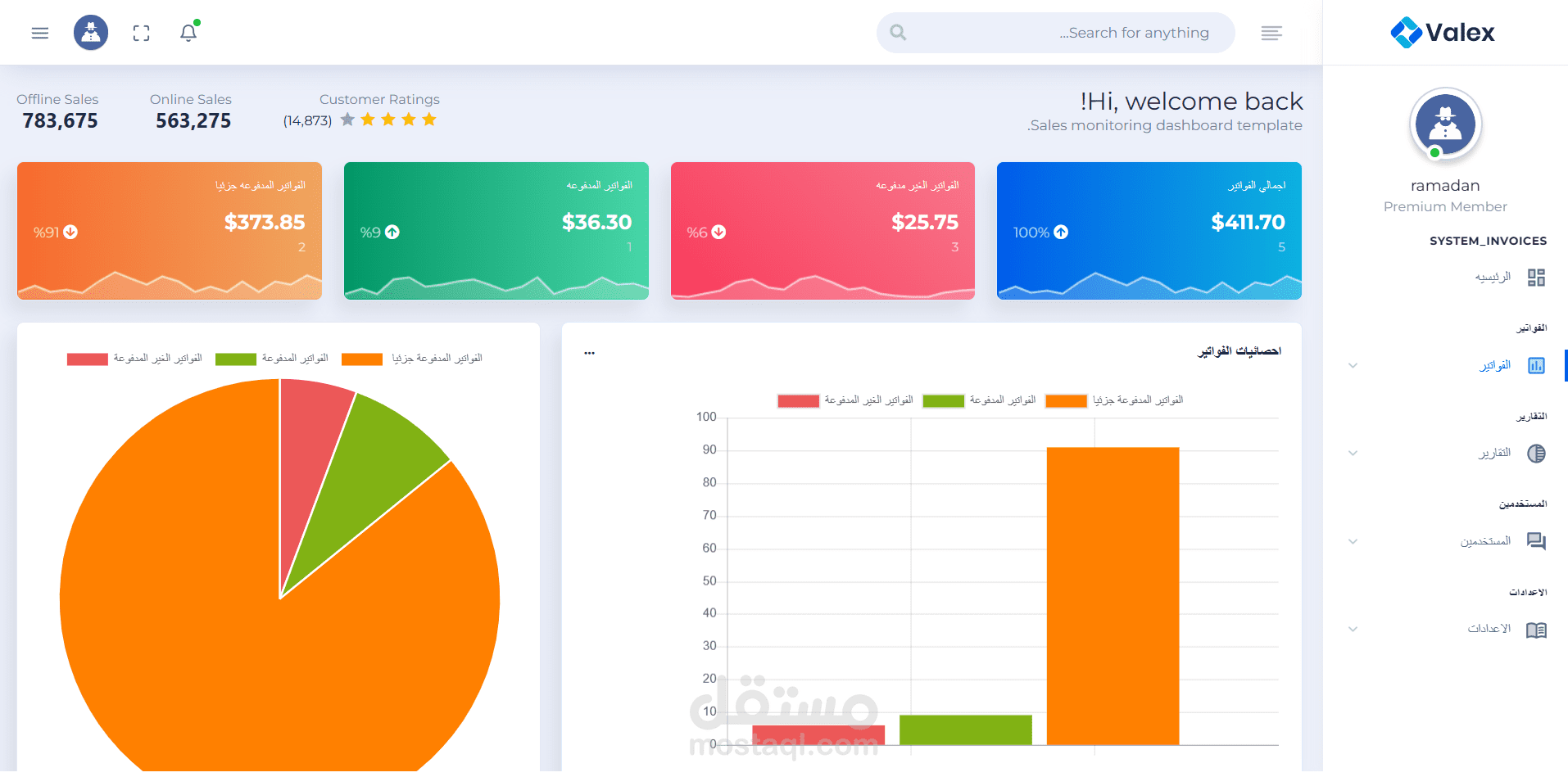
Task: Click Customer Ratings label
Action: tap(379, 100)
